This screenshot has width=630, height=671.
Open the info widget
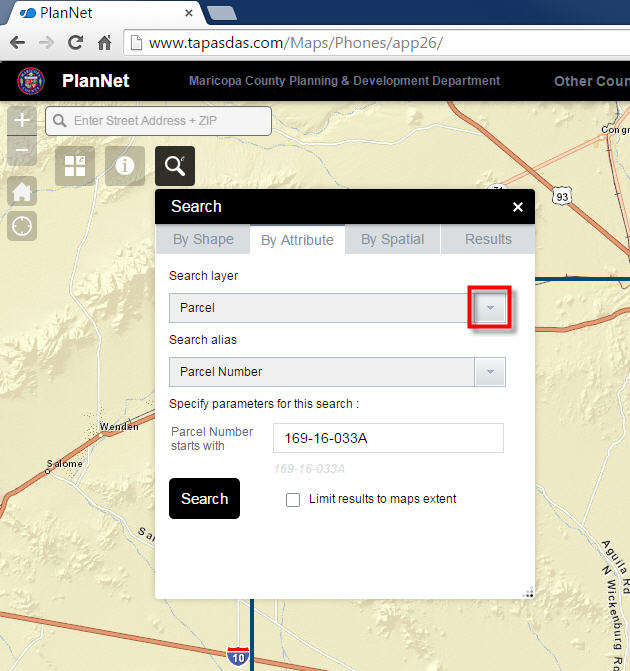125,166
